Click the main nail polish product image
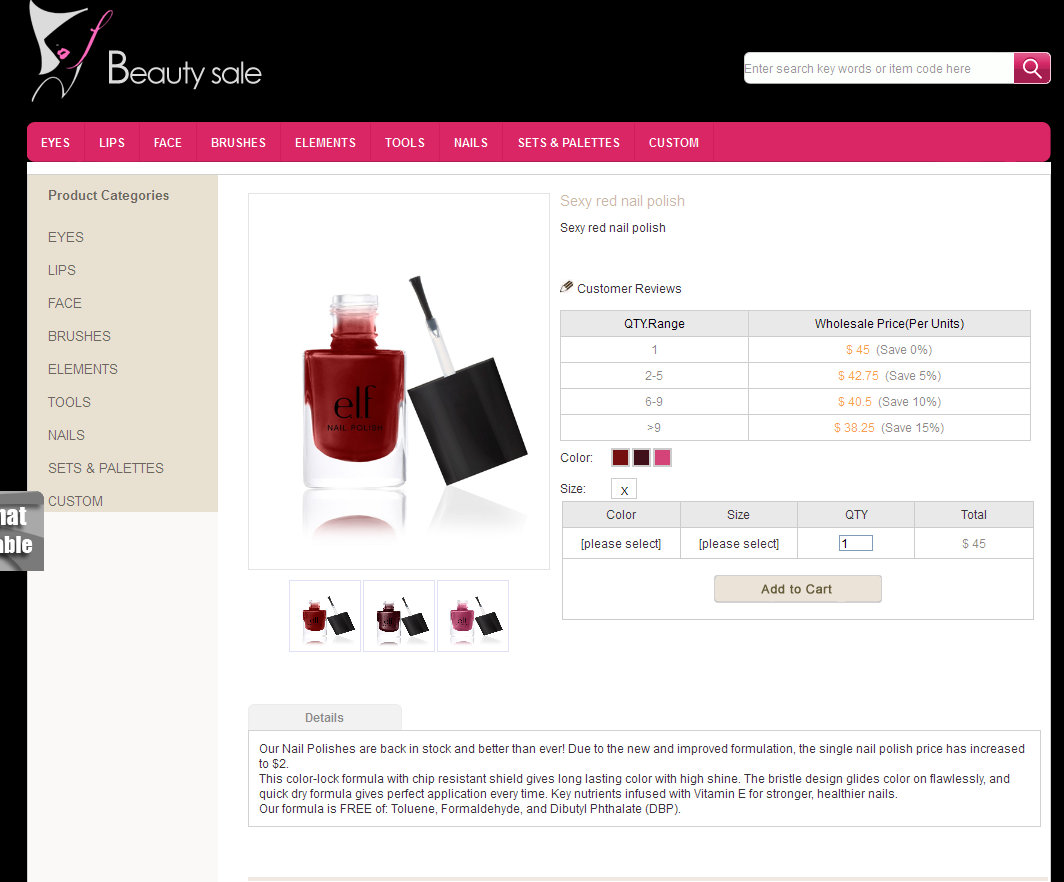Viewport: 1064px width, 882px height. click(x=399, y=381)
